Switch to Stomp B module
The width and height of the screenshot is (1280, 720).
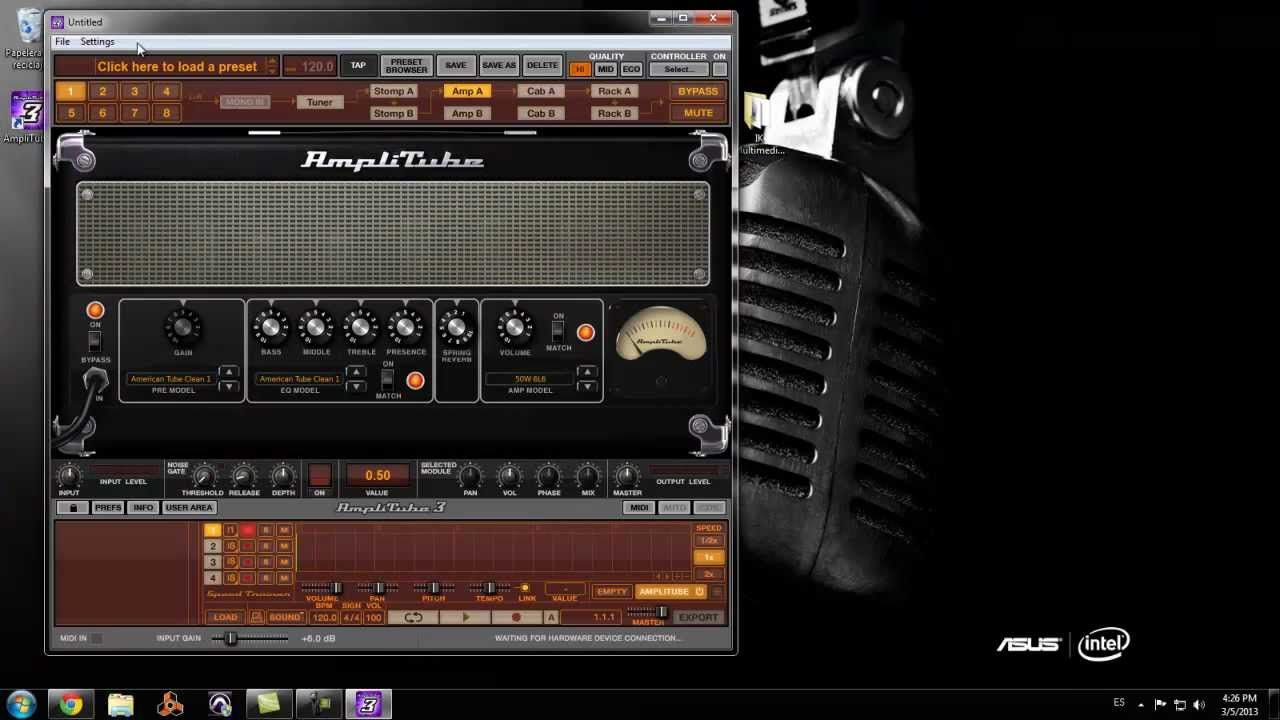(x=393, y=114)
